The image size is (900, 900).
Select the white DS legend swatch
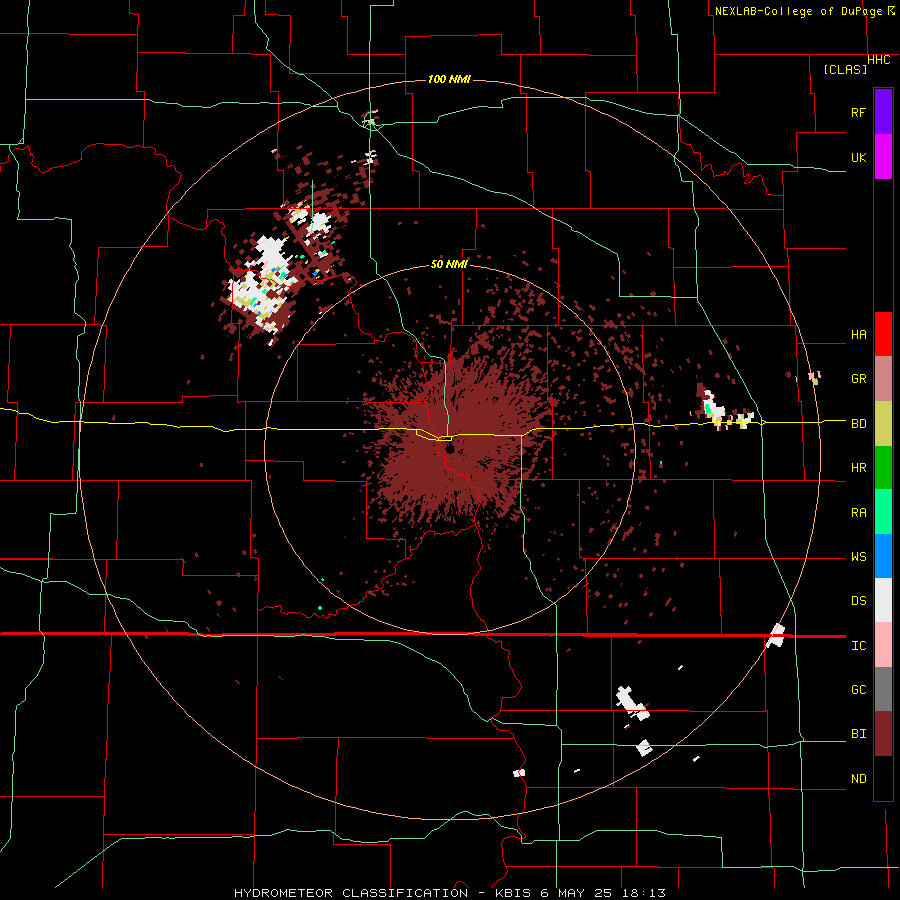(x=883, y=600)
